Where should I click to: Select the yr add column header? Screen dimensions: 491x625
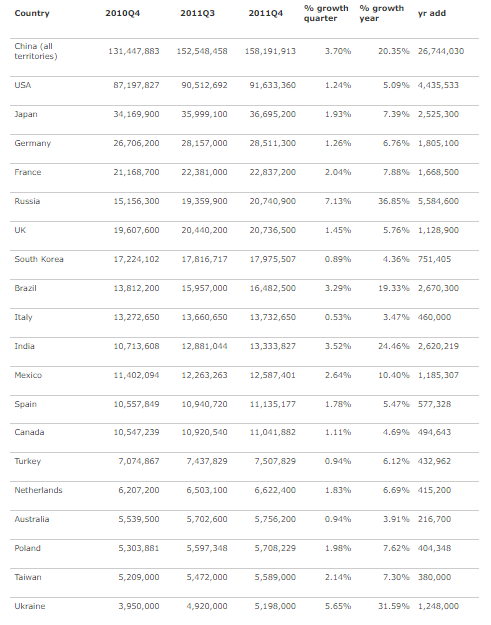tap(432, 13)
